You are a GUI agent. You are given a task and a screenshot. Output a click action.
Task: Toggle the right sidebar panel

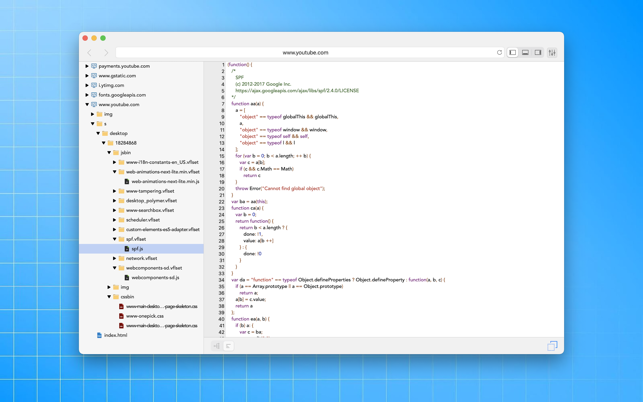pyautogui.click(x=538, y=53)
